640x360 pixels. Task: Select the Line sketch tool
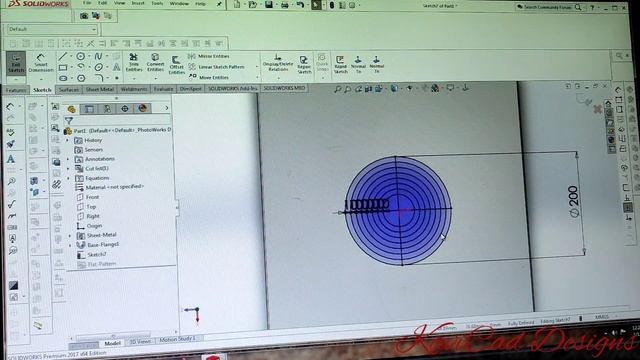point(62,56)
